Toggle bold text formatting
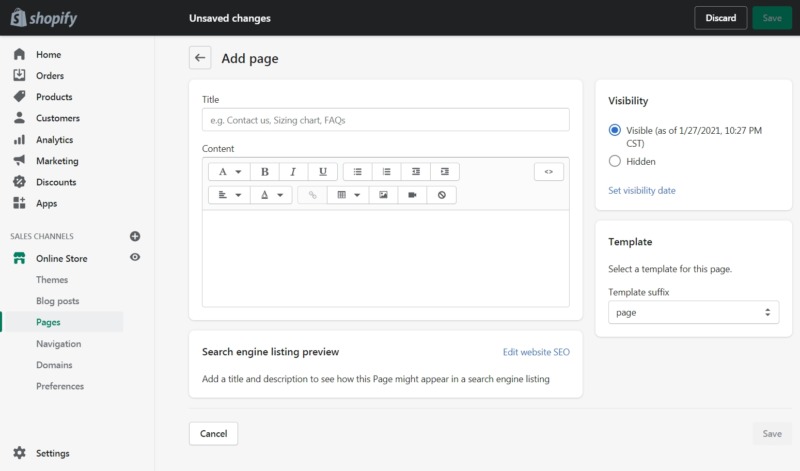The width and height of the screenshot is (800, 471). pos(265,172)
